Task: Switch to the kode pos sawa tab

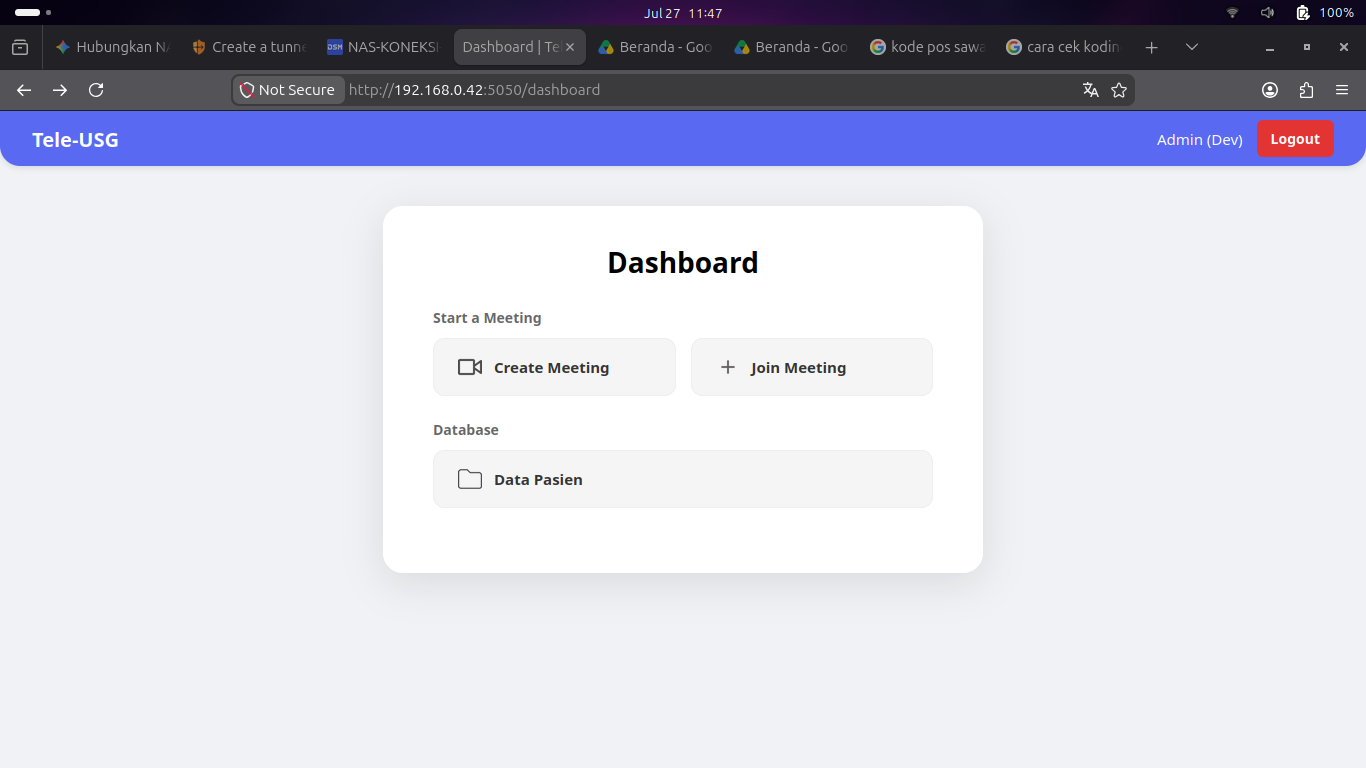Action: click(930, 47)
